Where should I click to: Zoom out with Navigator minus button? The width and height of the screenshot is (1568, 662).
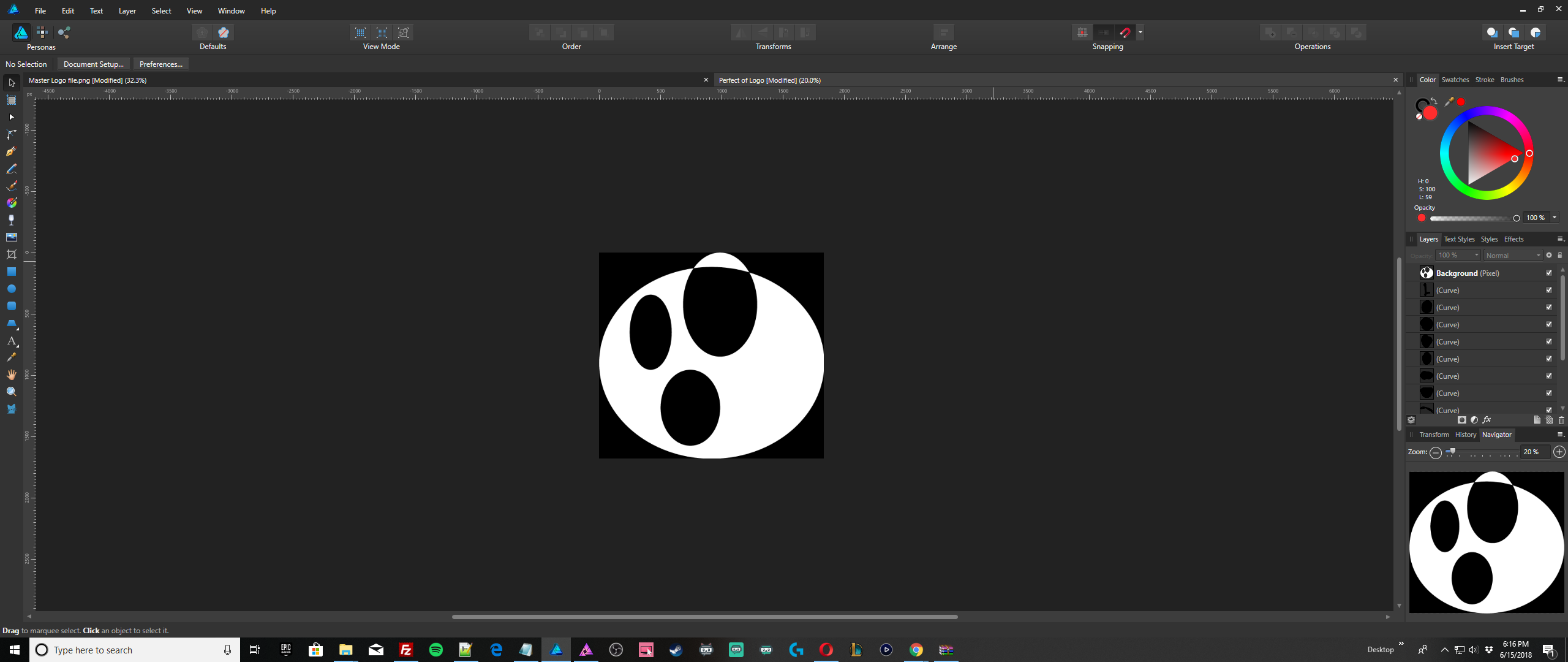pos(1436,452)
